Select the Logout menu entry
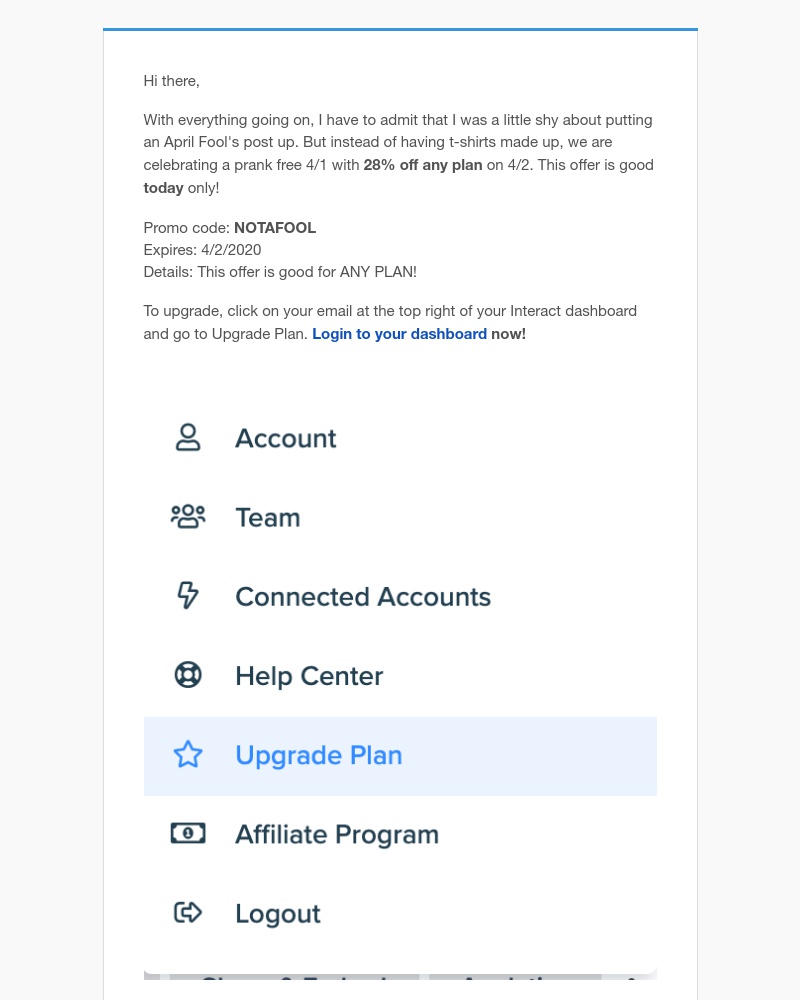Viewport: 800px width, 1000px height. (x=400, y=914)
